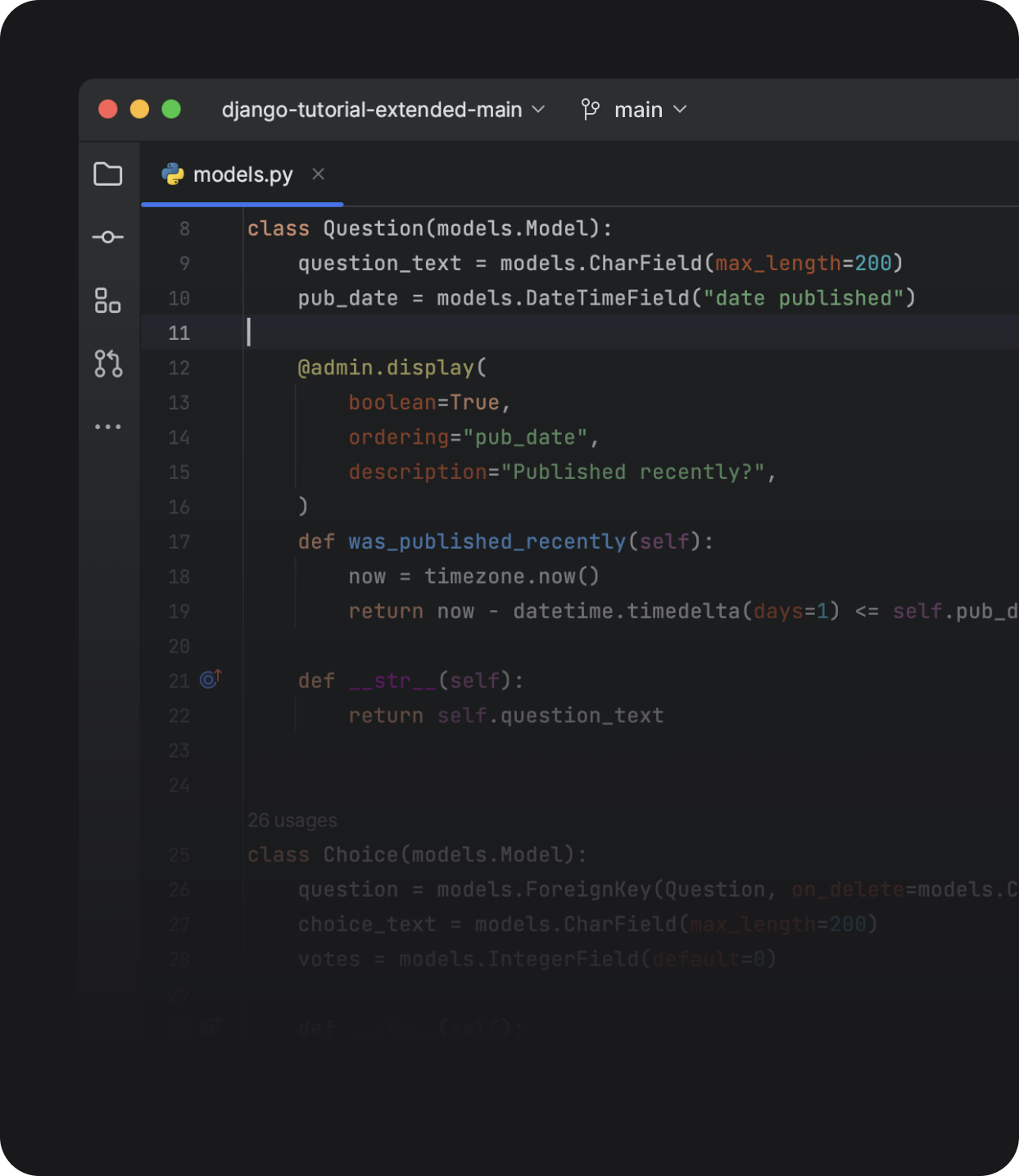Close the models.py tab
Viewport: 1019px width, 1176px height.
tap(319, 174)
